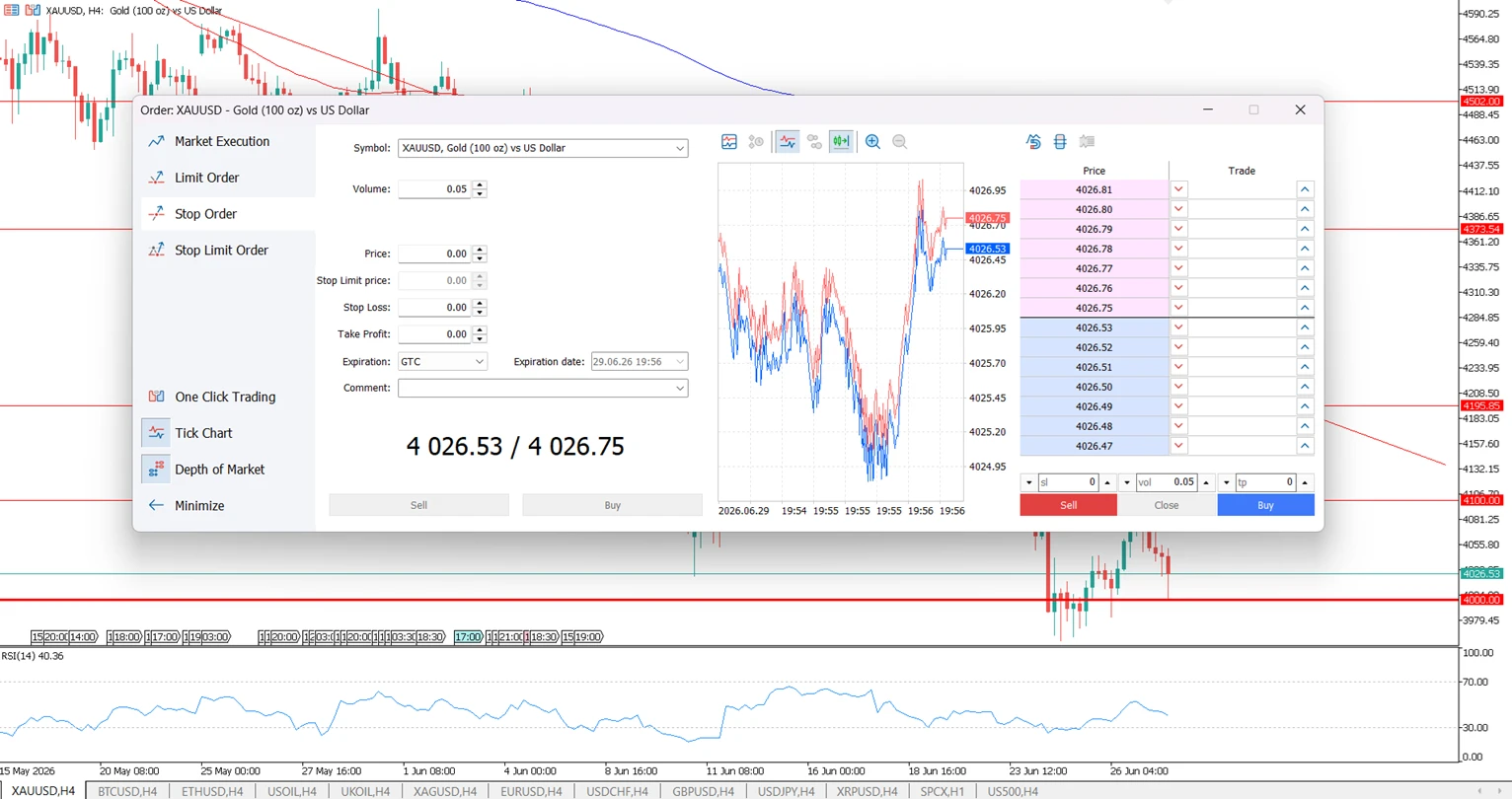Increase tp value in DOM panel
This screenshot has width=1512, height=799.
pyautogui.click(x=1305, y=482)
